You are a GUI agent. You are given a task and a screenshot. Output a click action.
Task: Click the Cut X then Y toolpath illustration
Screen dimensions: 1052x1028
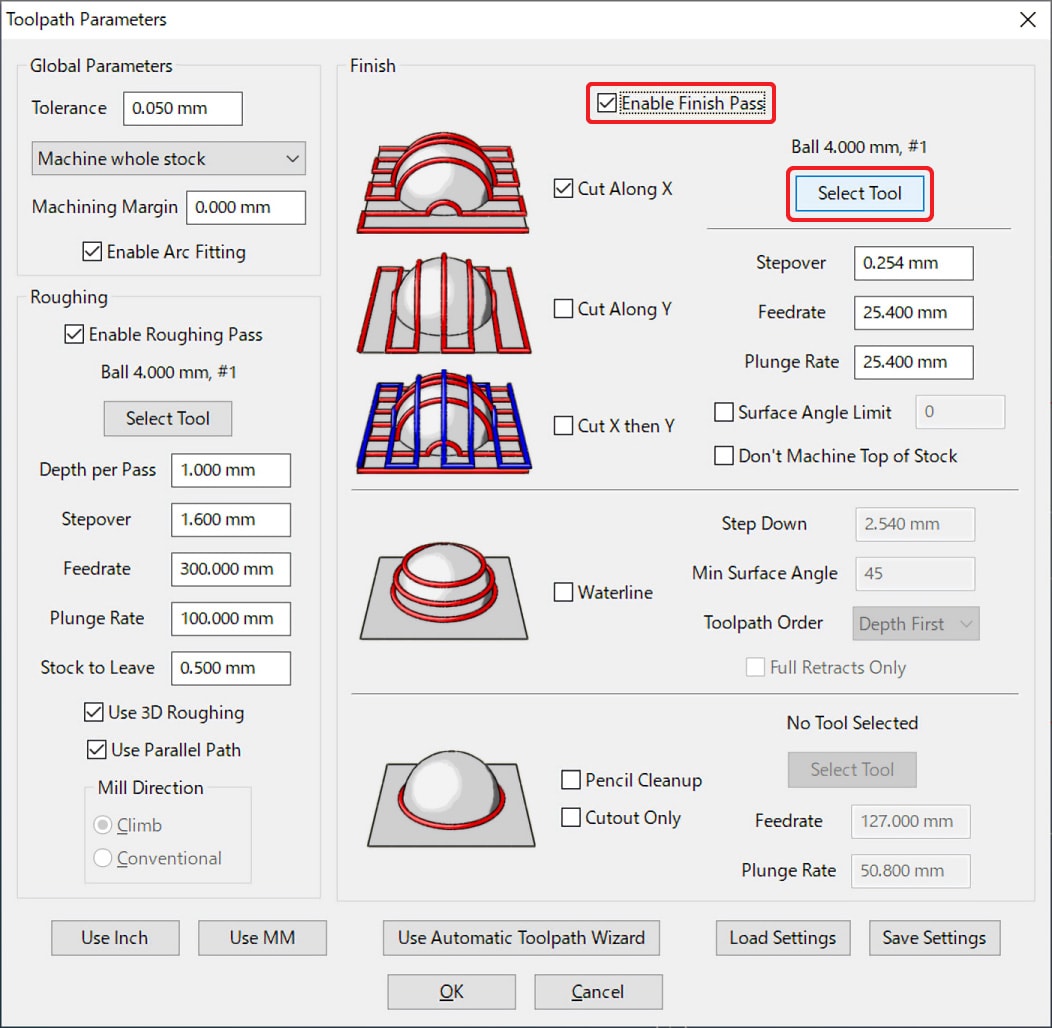pyautogui.click(x=443, y=422)
